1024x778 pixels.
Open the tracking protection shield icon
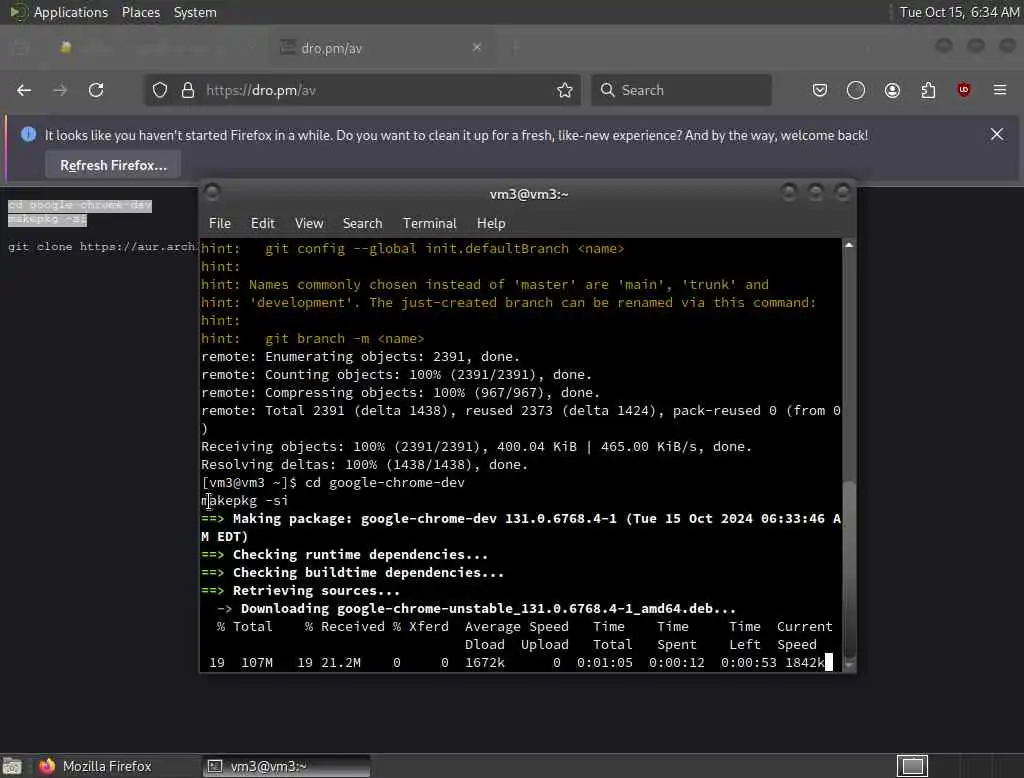click(160, 90)
